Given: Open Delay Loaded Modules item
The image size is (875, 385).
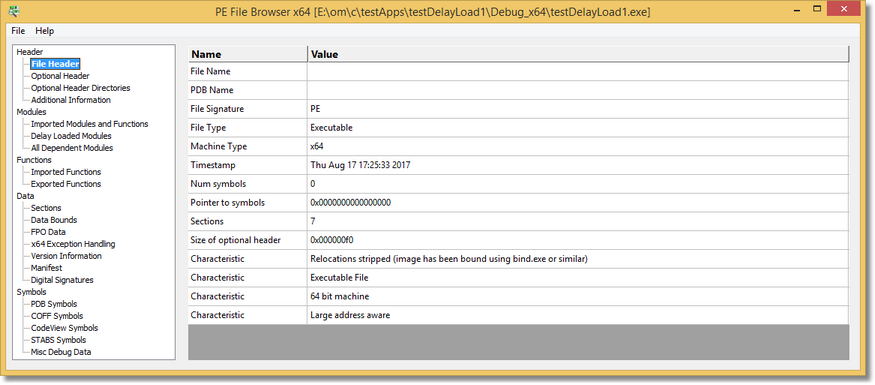Looking at the screenshot, I should click(x=71, y=136).
